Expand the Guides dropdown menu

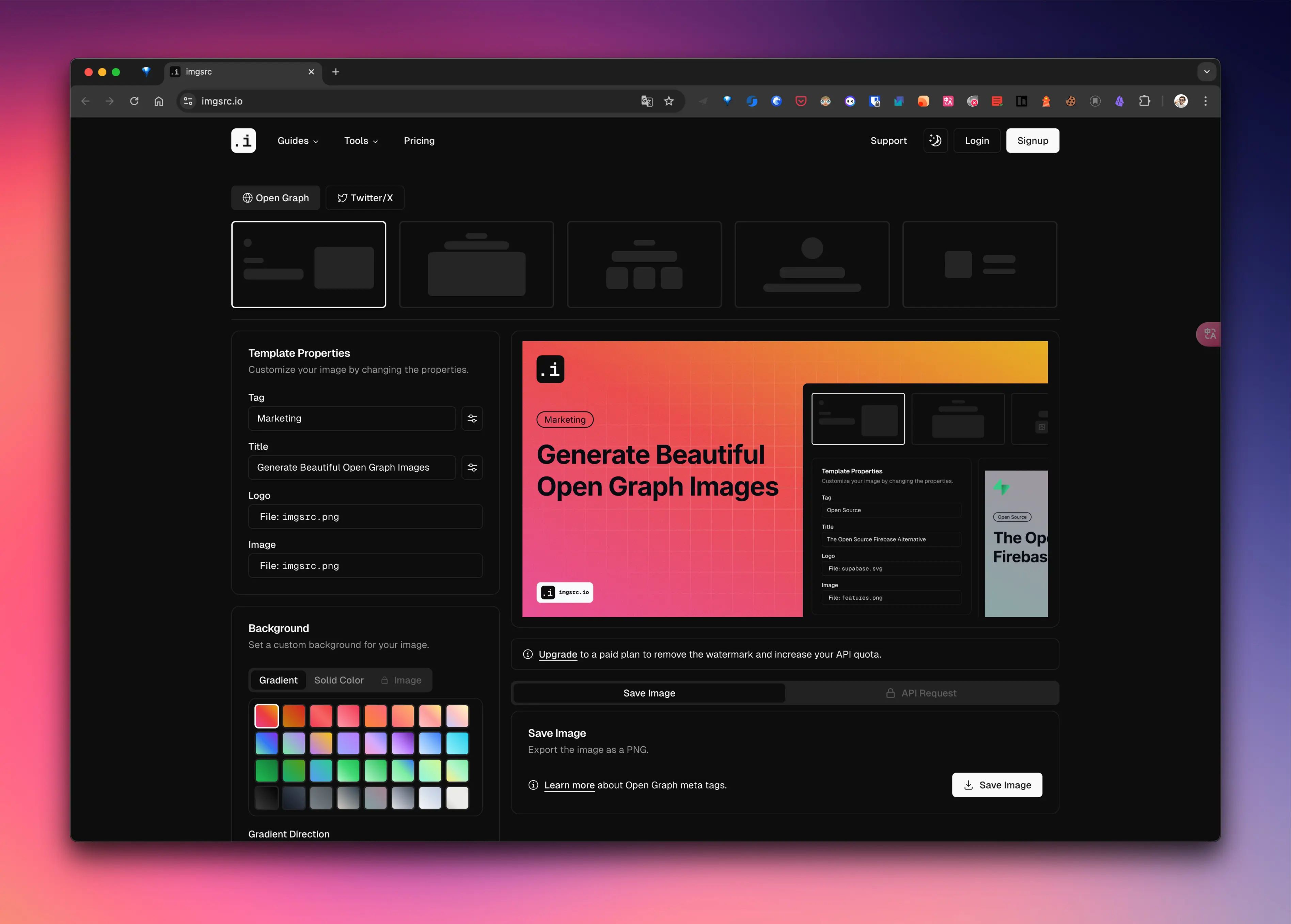click(298, 141)
